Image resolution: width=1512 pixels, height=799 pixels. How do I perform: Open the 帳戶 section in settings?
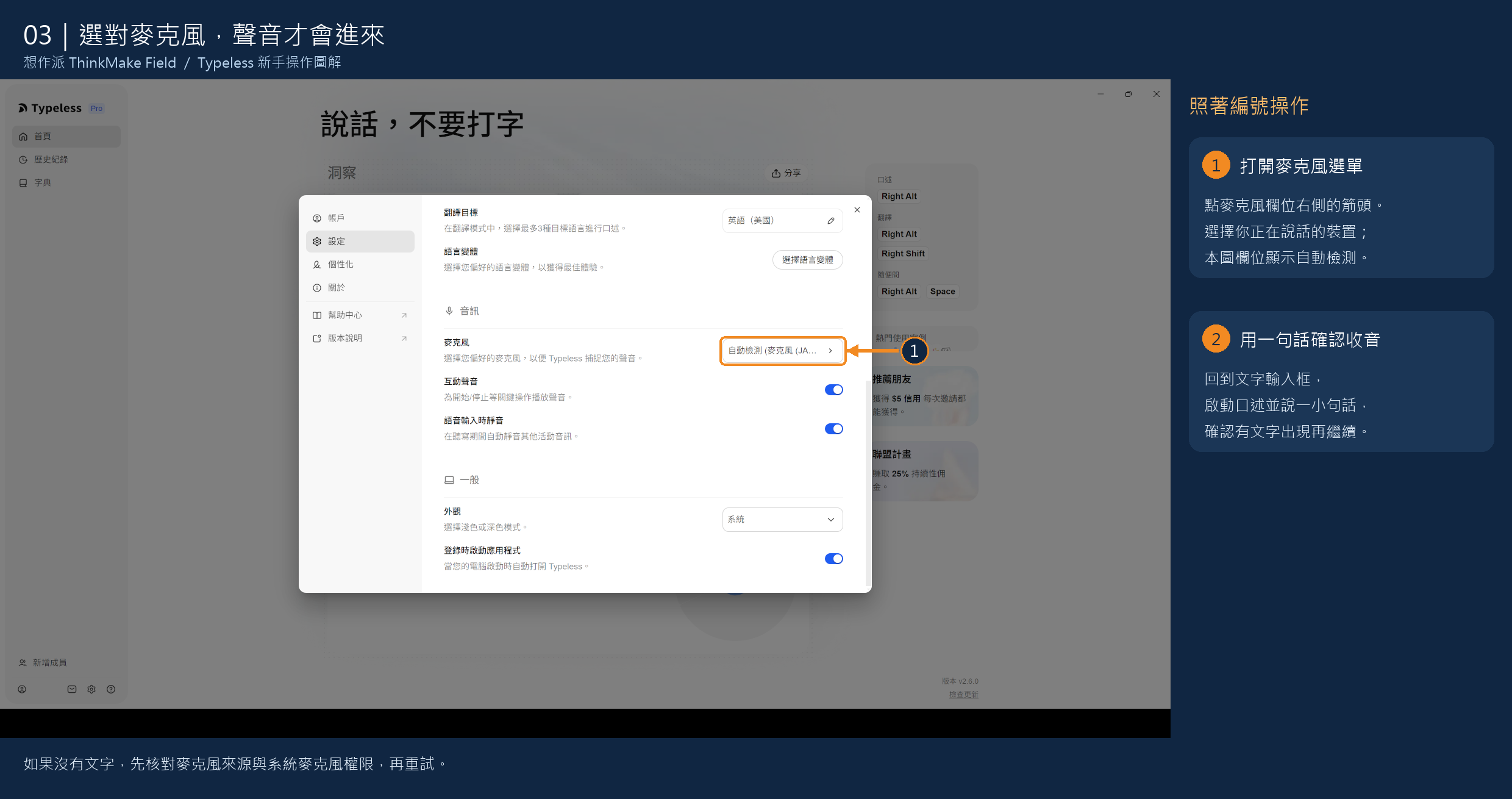coord(360,218)
